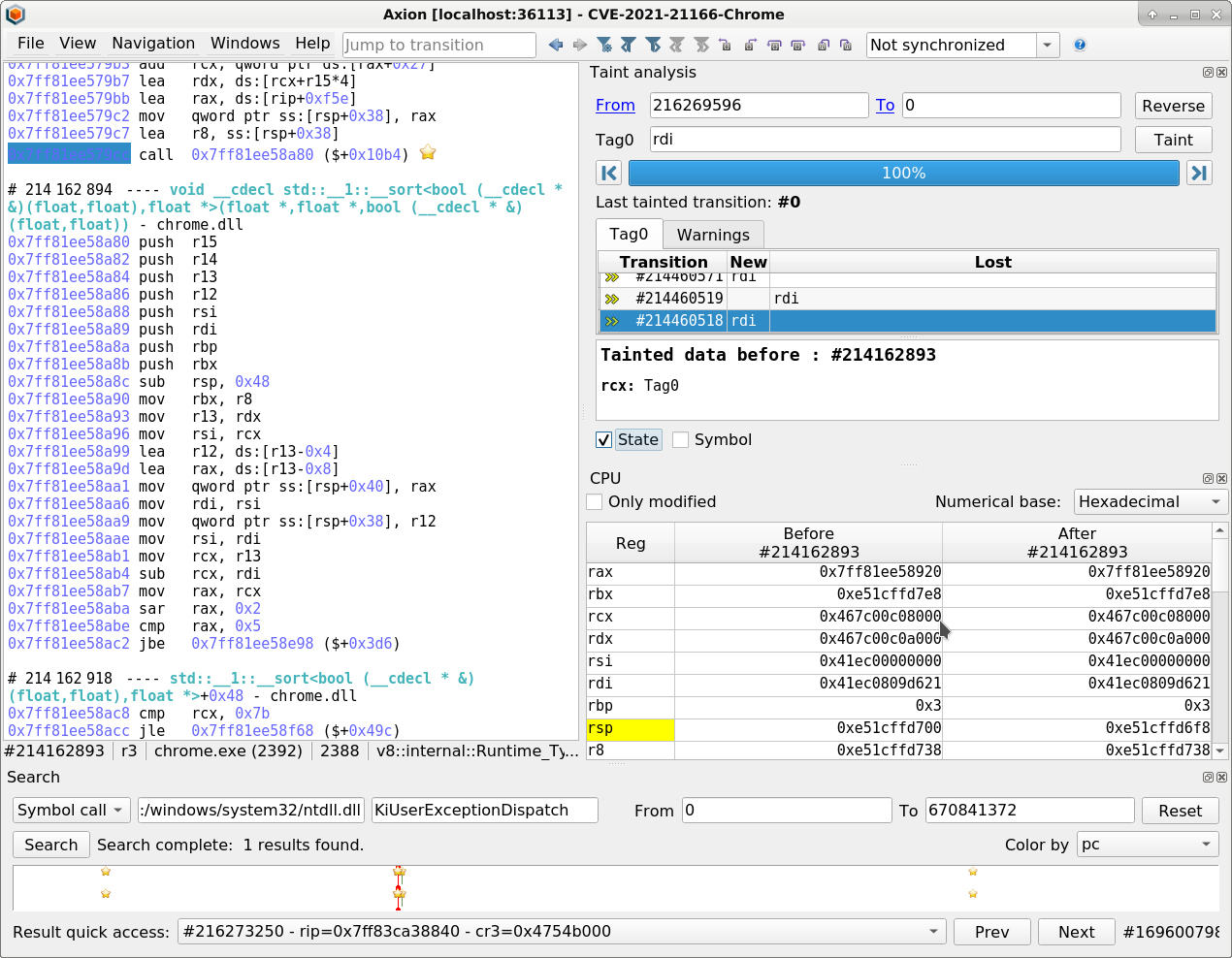This screenshot has height=958, width=1232.
Task: Check the Only modified option
Action: pyautogui.click(x=595, y=502)
